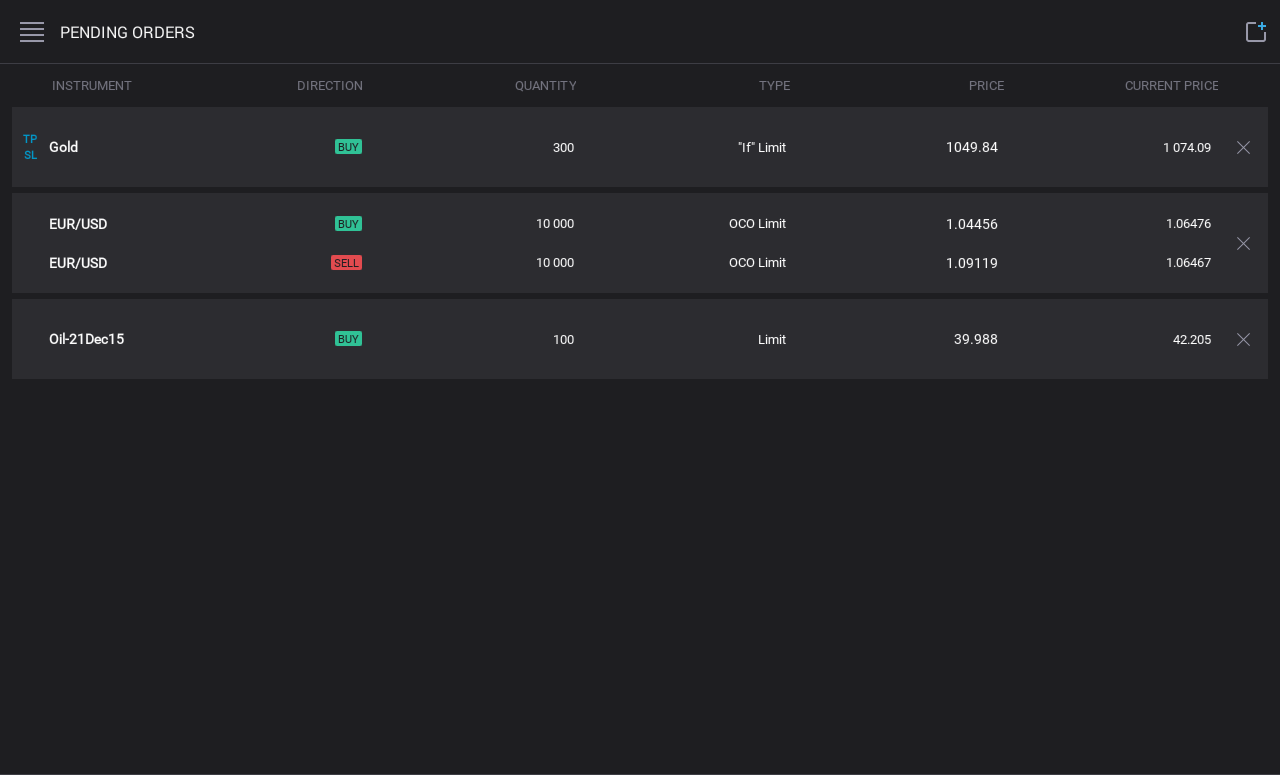Click the Gold order price 1049.84
The image size is (1280, 775).
[x=972, y=147]
